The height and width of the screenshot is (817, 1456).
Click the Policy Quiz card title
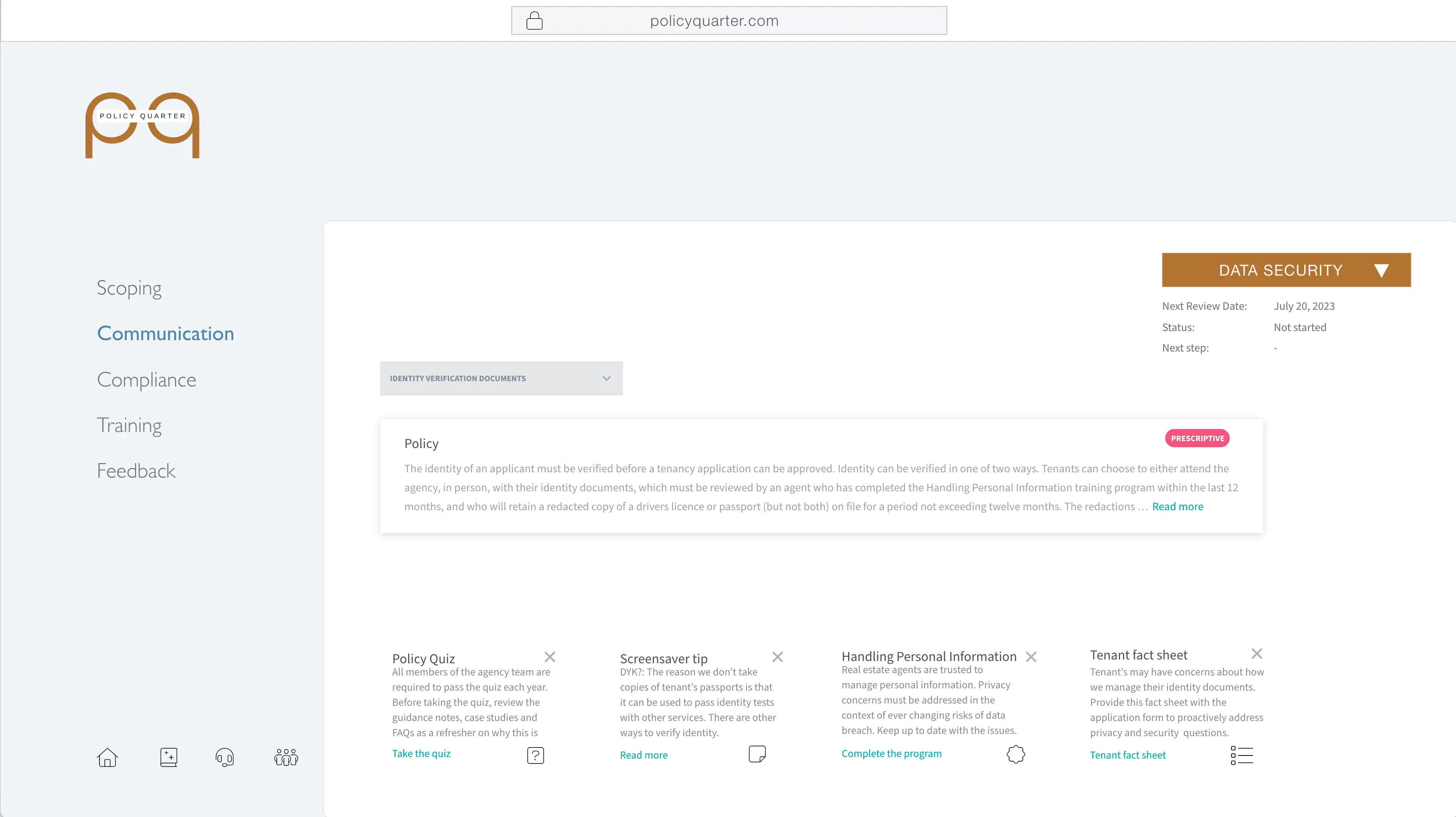423,659
